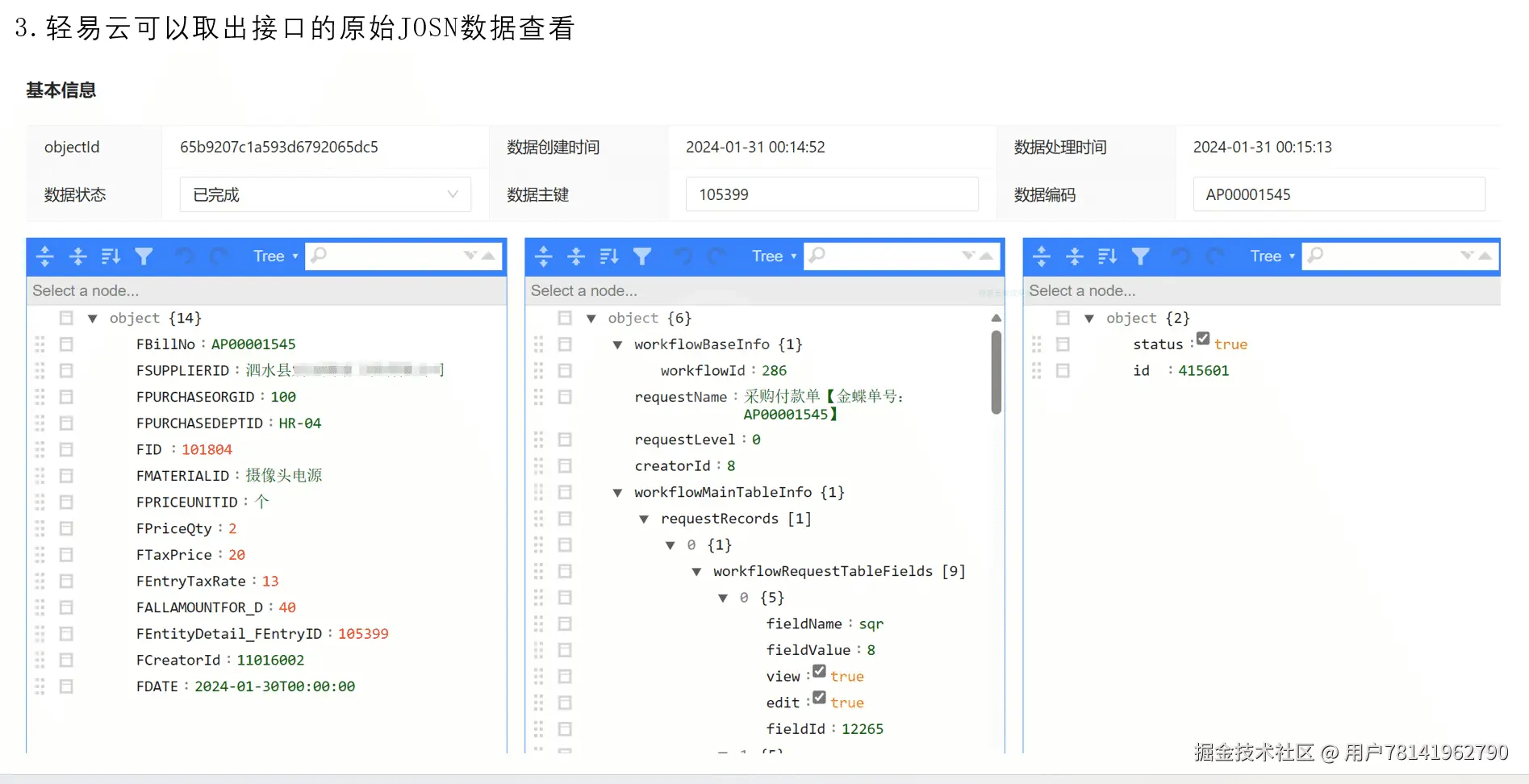Open the Tree mode dropdown in the right panel
This screenshot has width=1529, height=784.
pos(1272,256)
